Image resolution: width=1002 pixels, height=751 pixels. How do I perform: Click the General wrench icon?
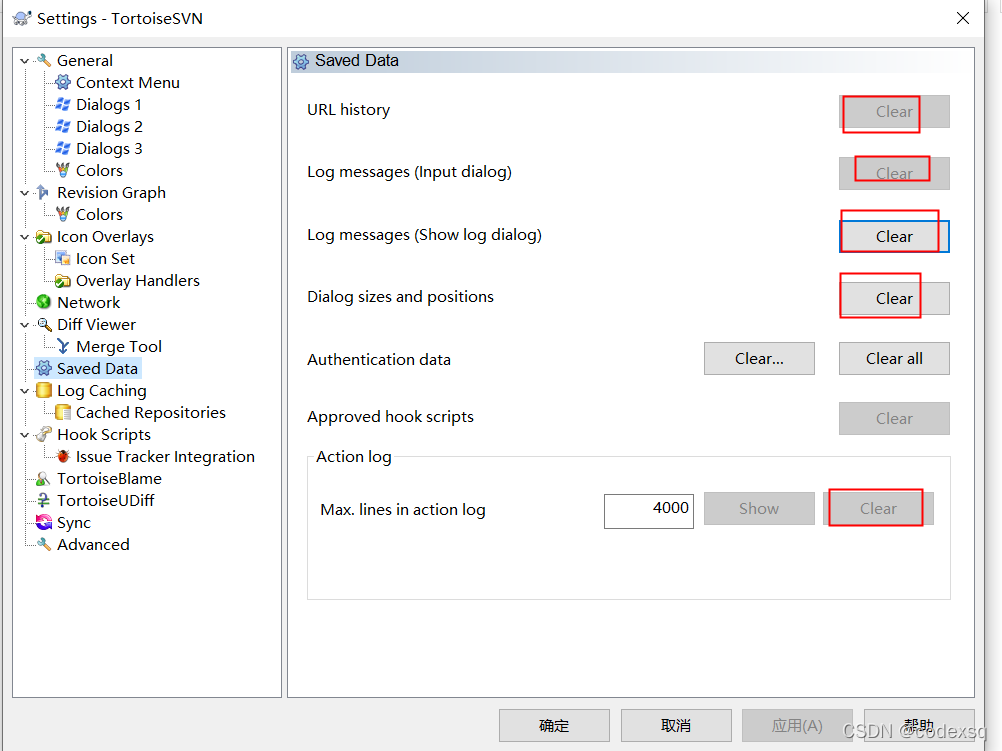tap(43, 61)
